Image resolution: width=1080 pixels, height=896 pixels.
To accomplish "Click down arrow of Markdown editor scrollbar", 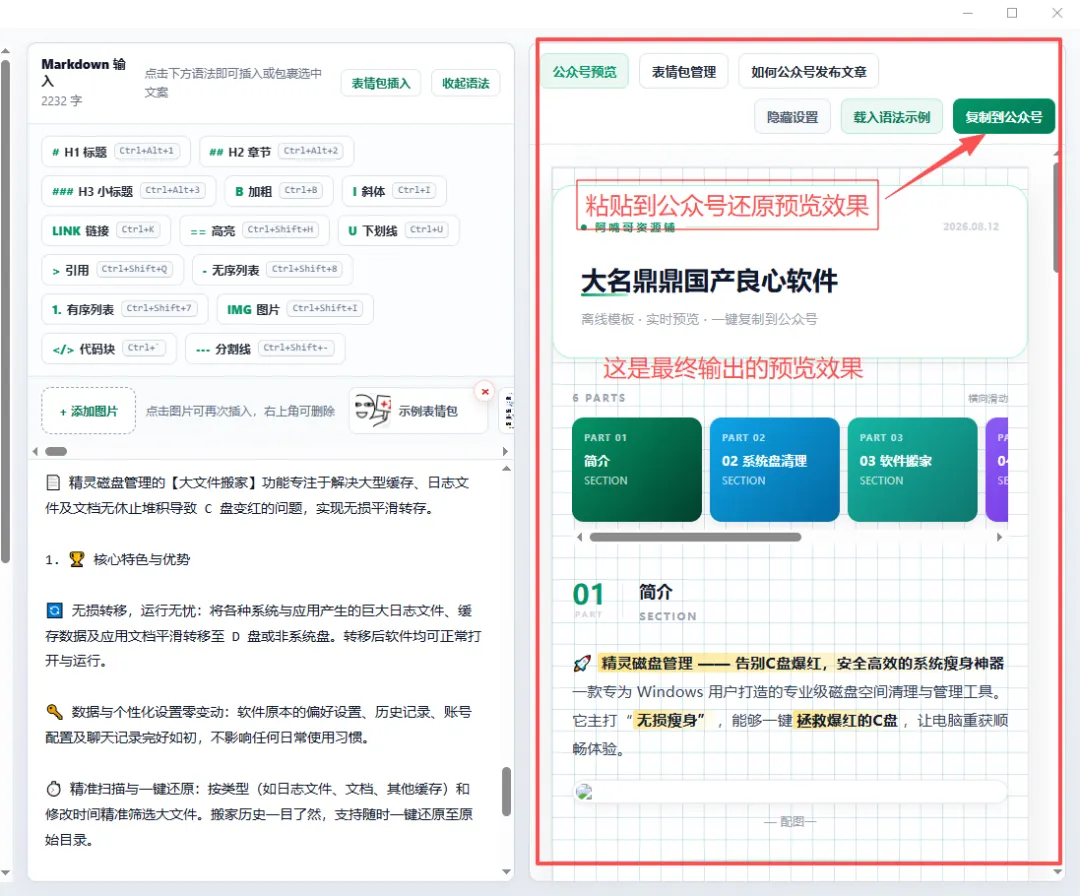I will tap(506, 872).
